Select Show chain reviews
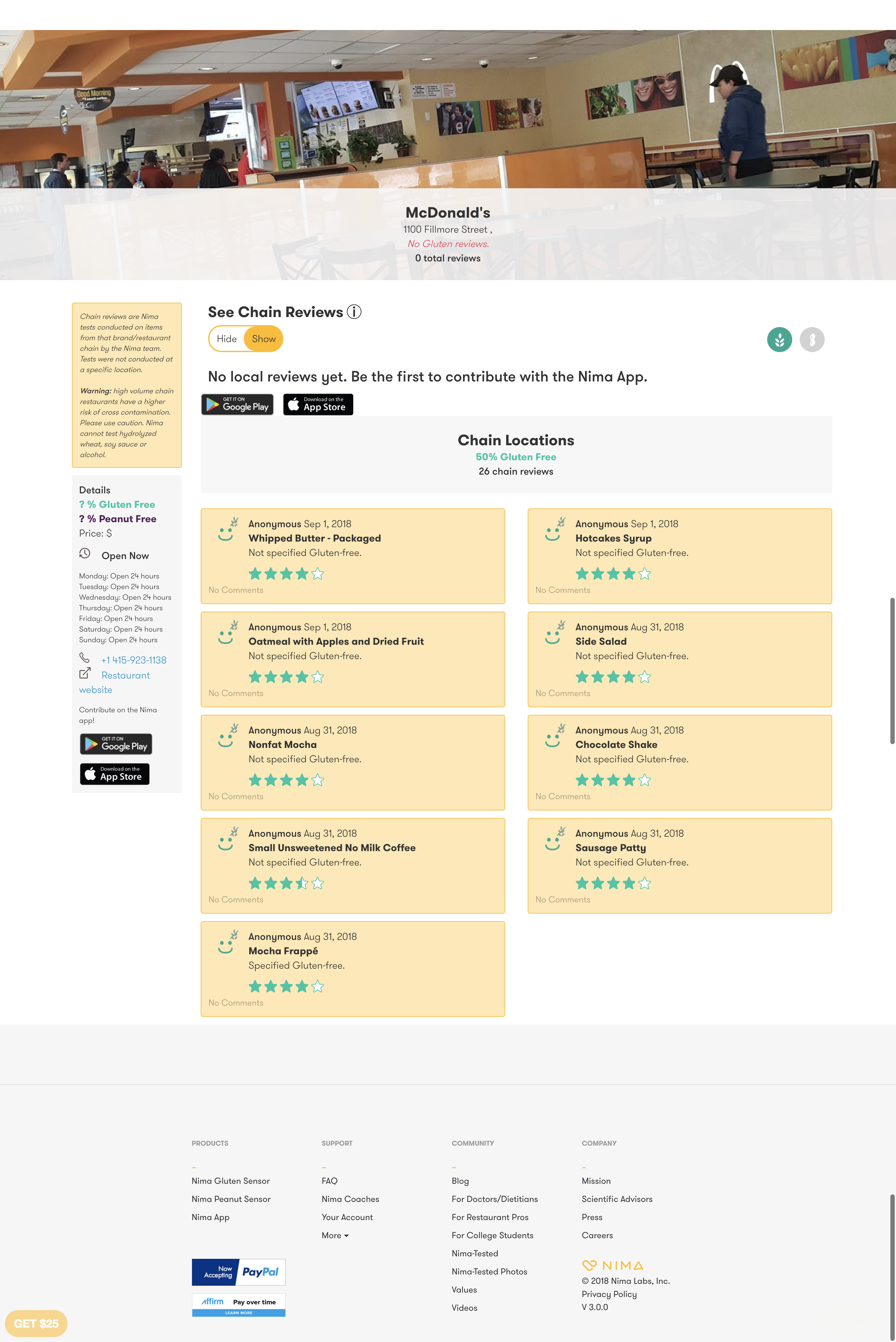 click(264, 339)
